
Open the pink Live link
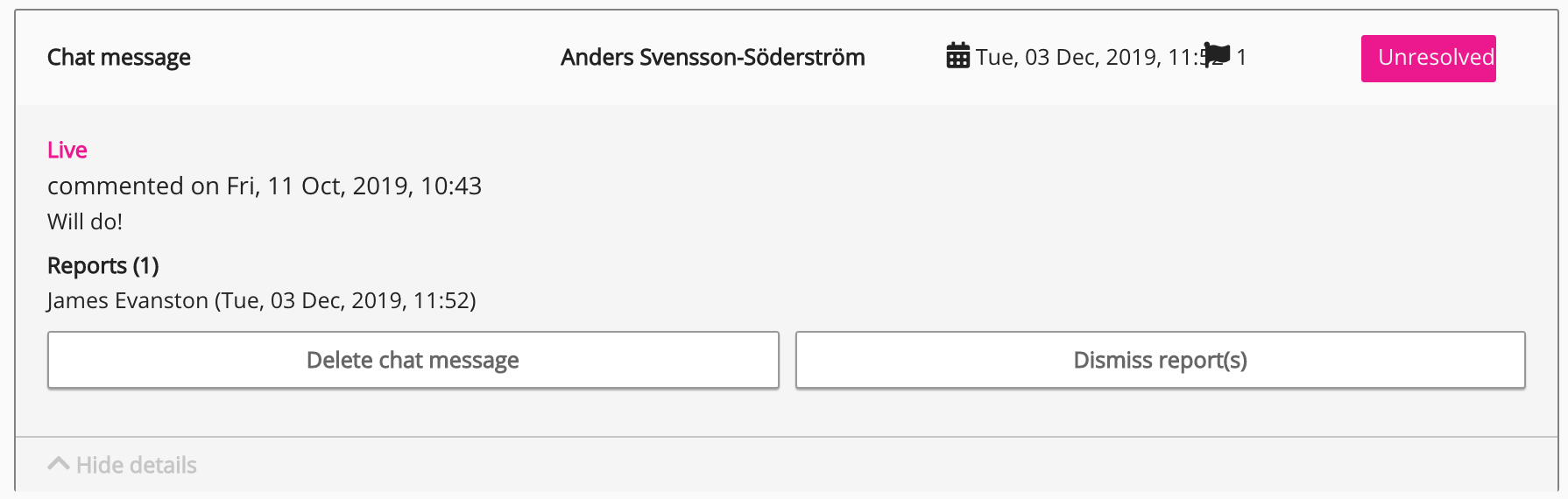coord(67,150)
